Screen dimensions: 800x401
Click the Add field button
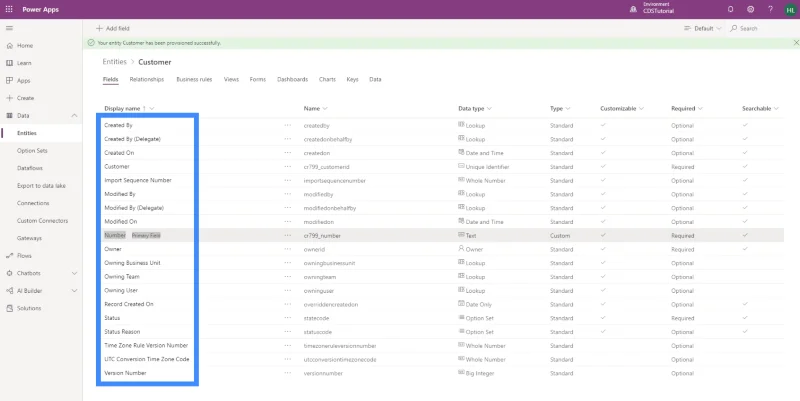[113, 29]
